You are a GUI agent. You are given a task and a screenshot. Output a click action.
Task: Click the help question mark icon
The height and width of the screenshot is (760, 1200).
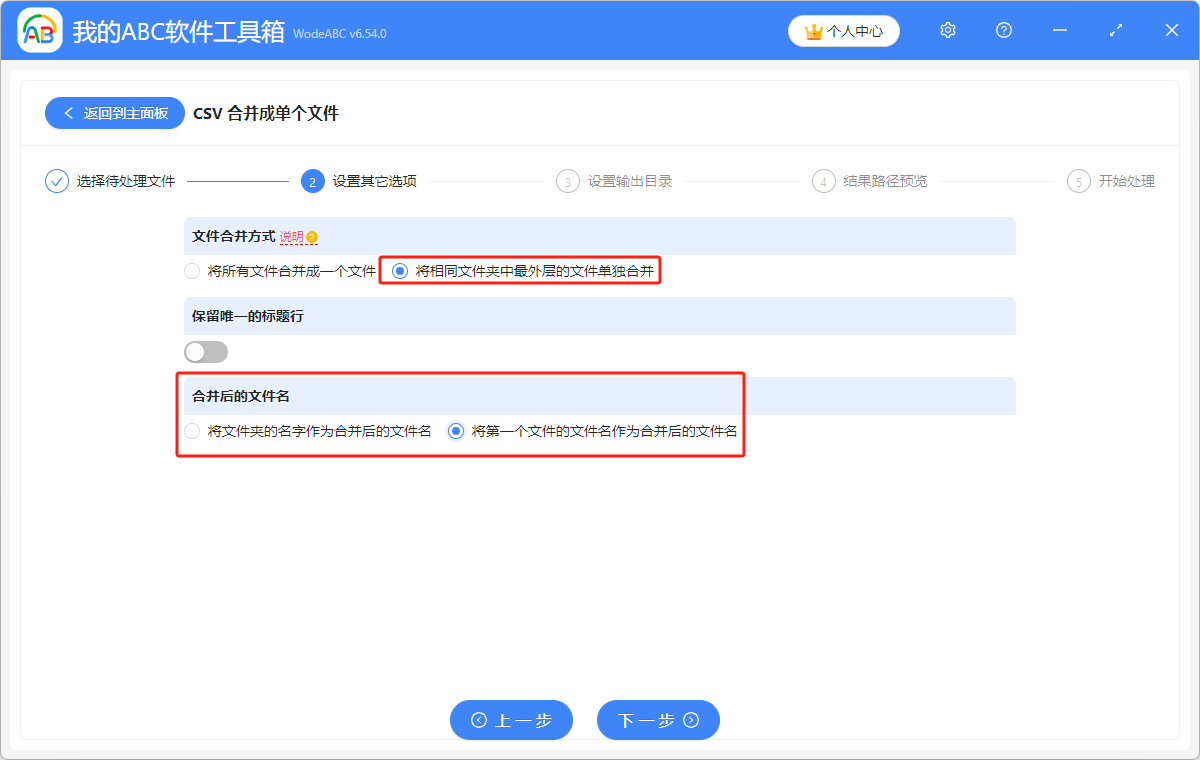1003,30
